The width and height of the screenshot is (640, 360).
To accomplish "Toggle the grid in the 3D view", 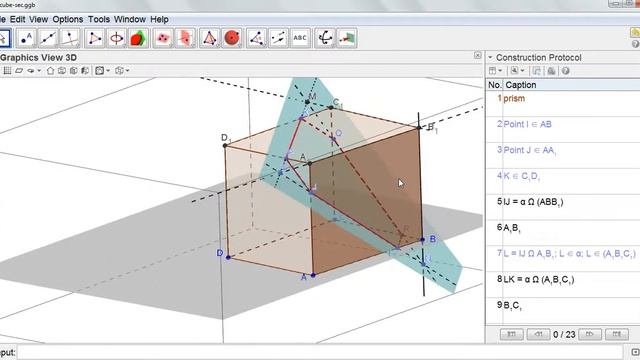I will click(7, 71).
